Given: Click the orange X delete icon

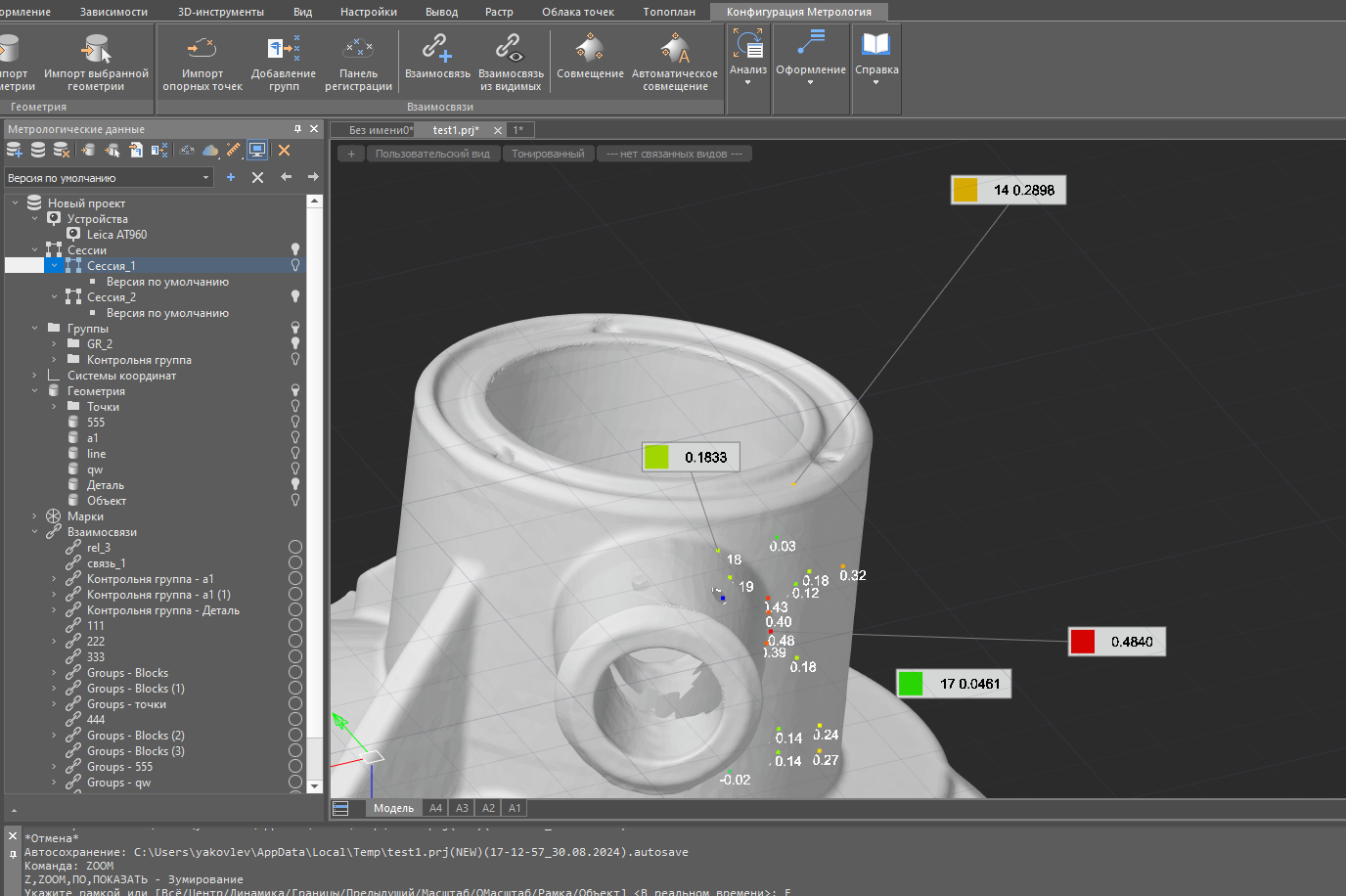Looking at the screenshot, I should (x=284, y=150).
